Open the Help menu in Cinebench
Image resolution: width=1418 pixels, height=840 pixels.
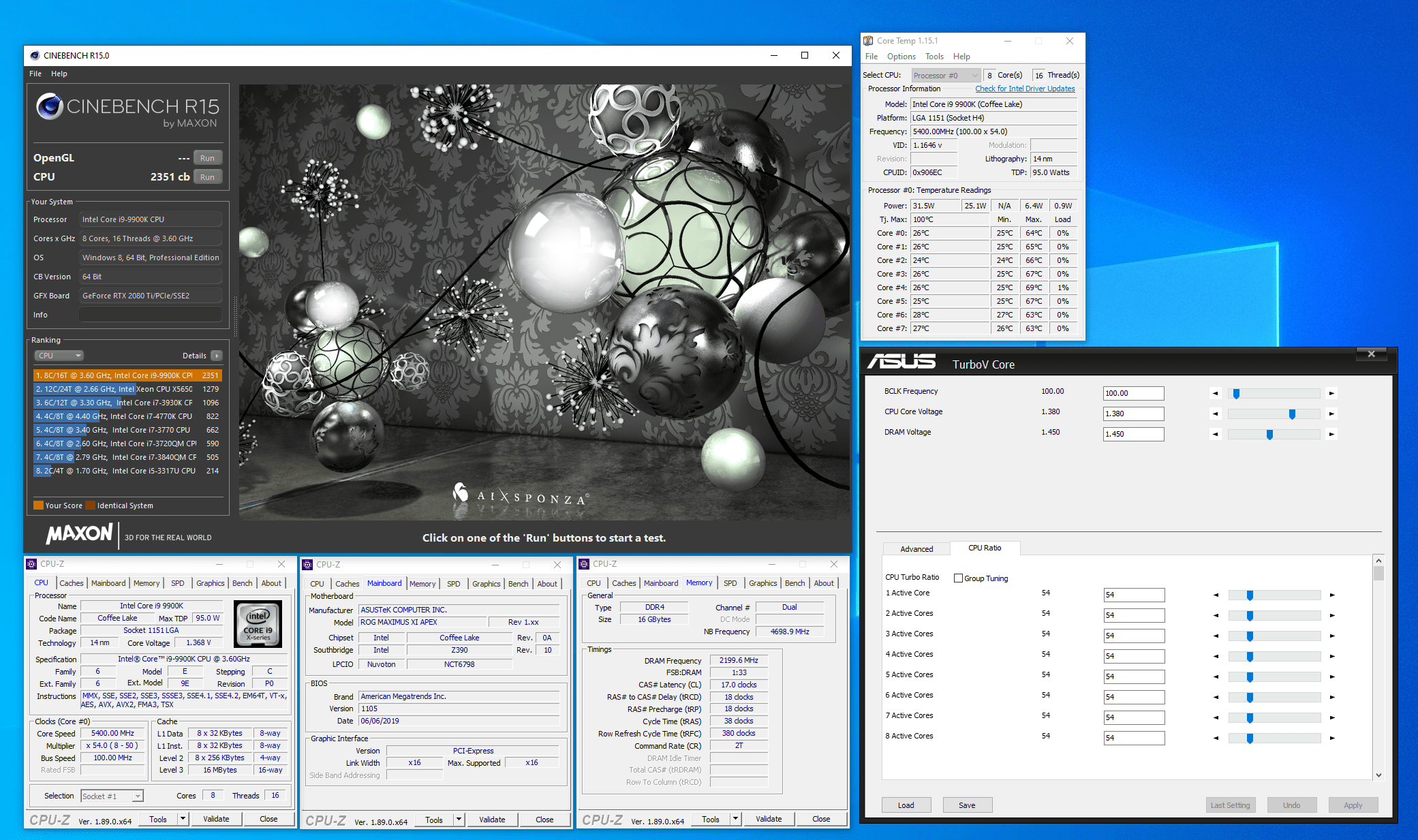[59, 74]
